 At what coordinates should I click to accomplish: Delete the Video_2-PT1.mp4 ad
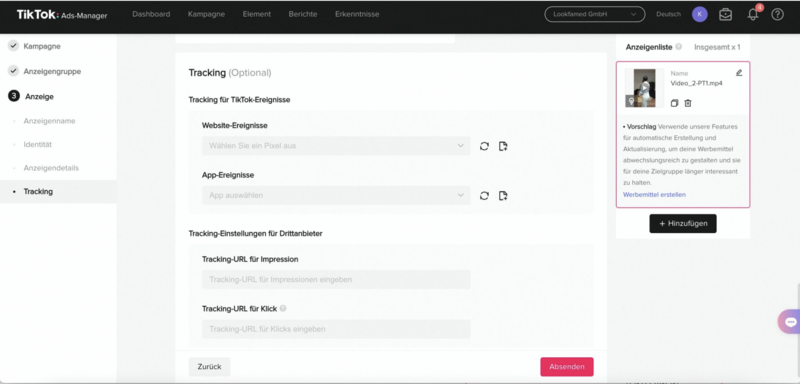point(688,104)
